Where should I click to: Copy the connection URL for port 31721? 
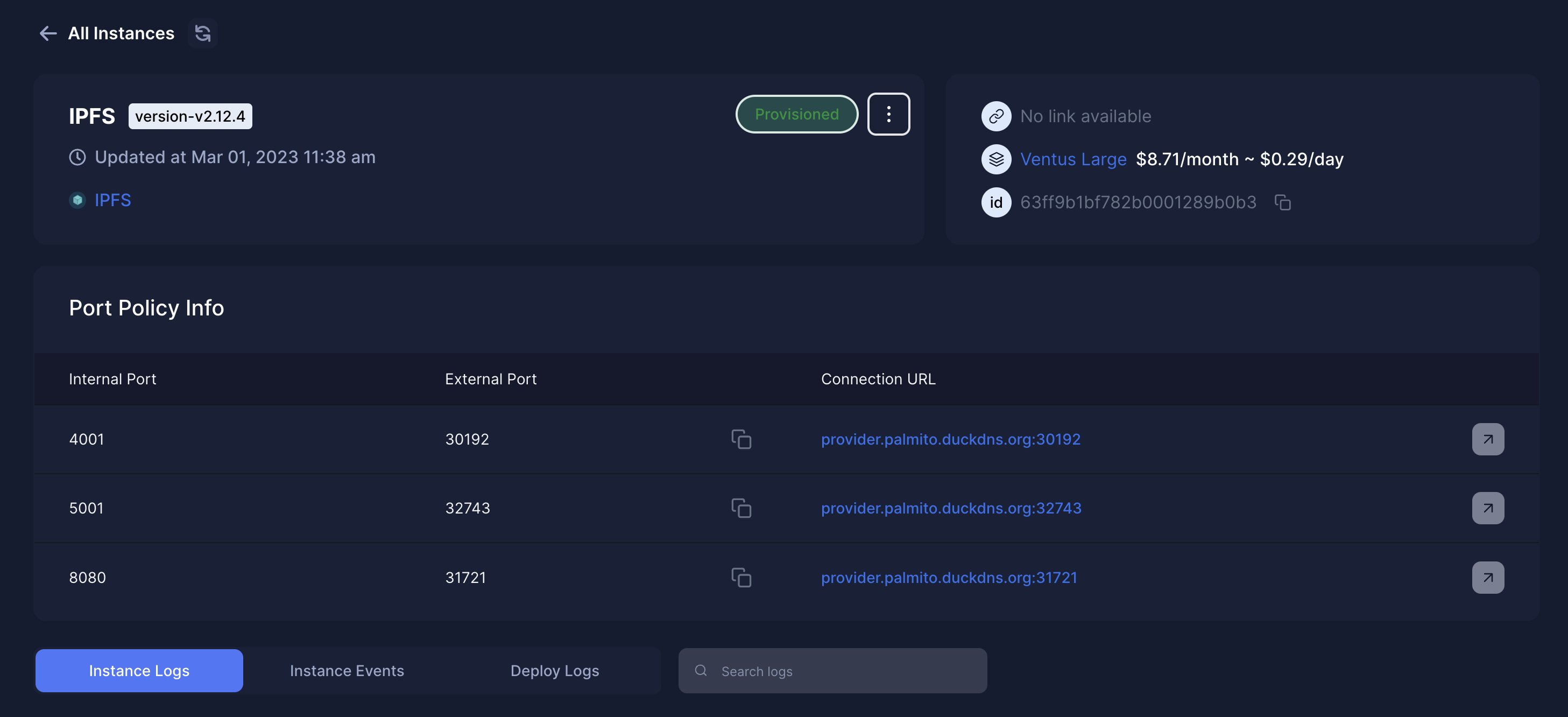coord(742,578)
